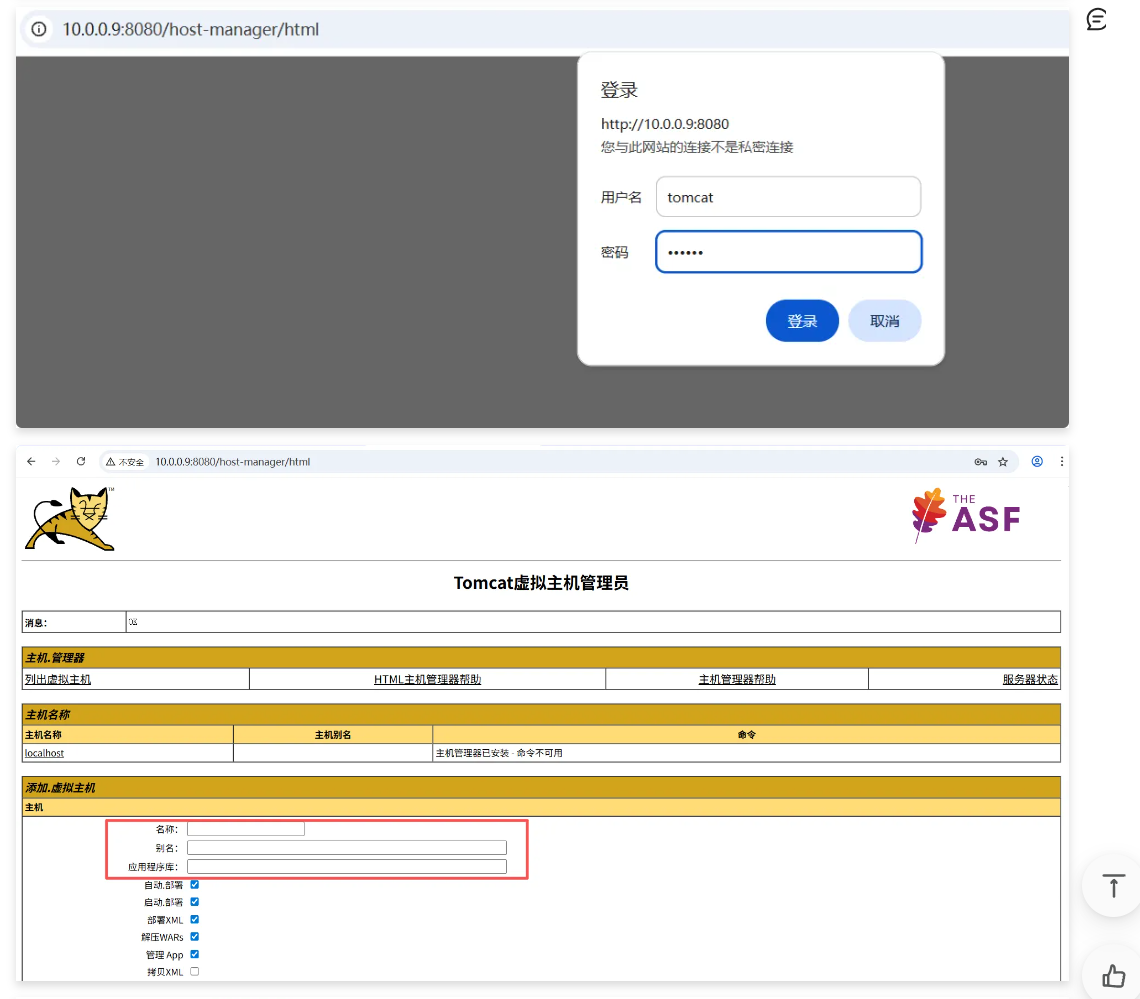Click the 密码 password field
Image resolution: width=1140 pixels, height=999 pixels.
[x=788, y=252]
